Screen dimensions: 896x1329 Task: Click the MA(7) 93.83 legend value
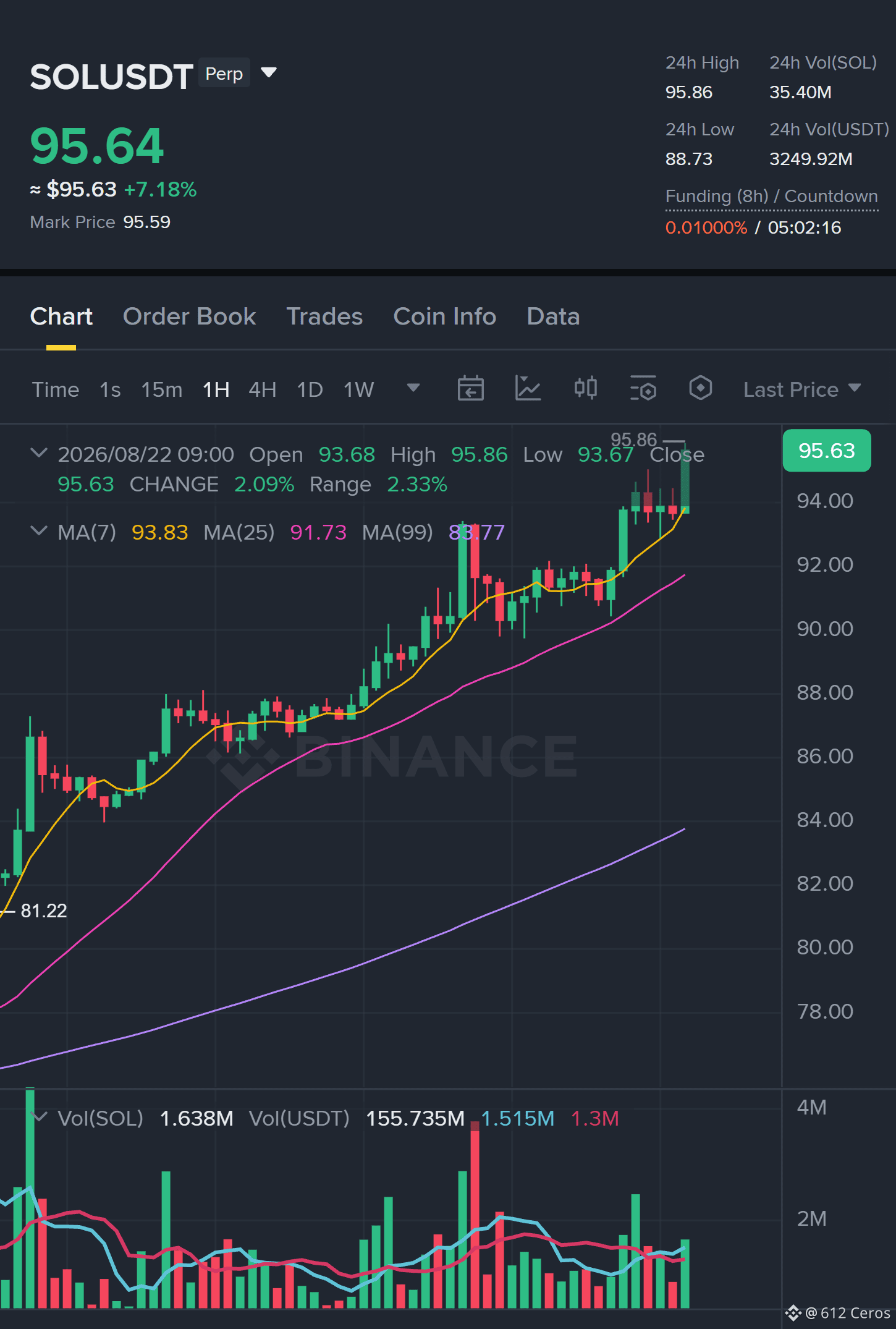(159, 532)
